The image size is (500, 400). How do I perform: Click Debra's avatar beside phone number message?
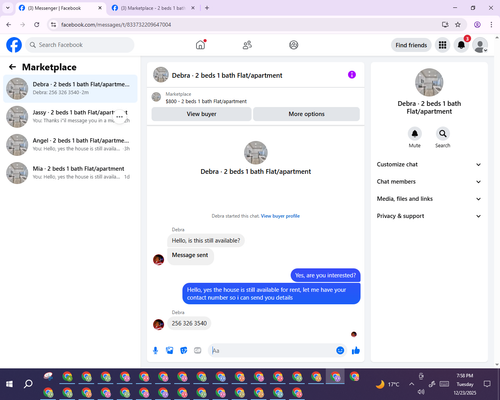[158, 324]
